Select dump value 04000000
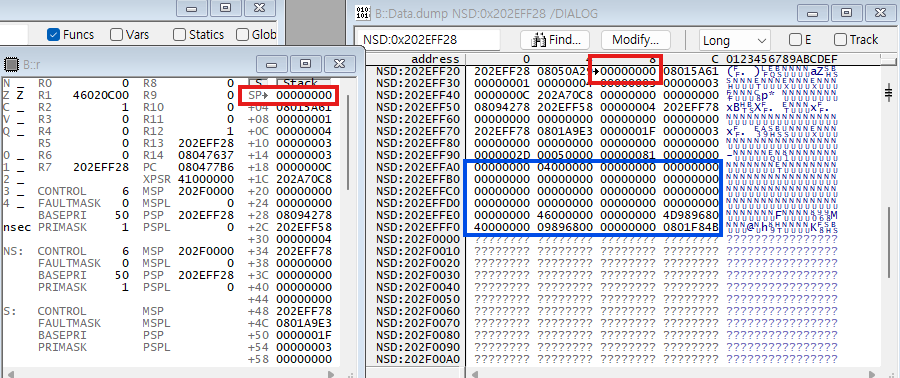This screenshot has width=900, height=378. [x=565, y=167]
